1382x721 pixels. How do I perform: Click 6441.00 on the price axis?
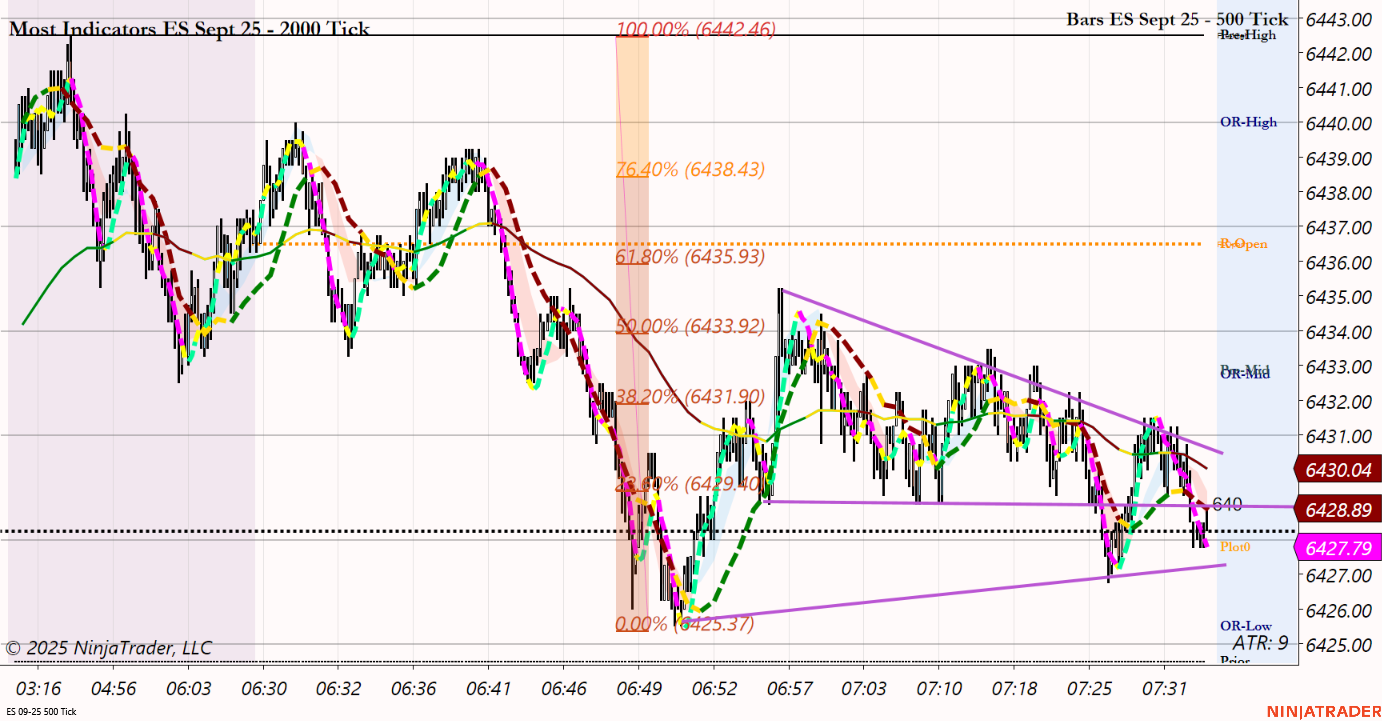click(1339, 89)
